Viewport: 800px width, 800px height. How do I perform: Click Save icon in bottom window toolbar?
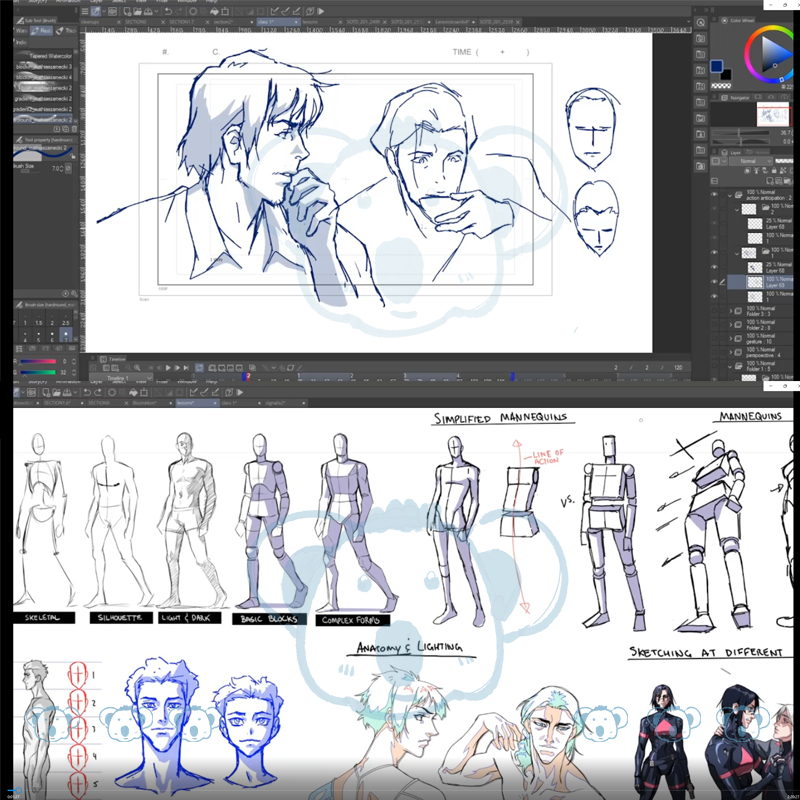click(x=66, y=392)
